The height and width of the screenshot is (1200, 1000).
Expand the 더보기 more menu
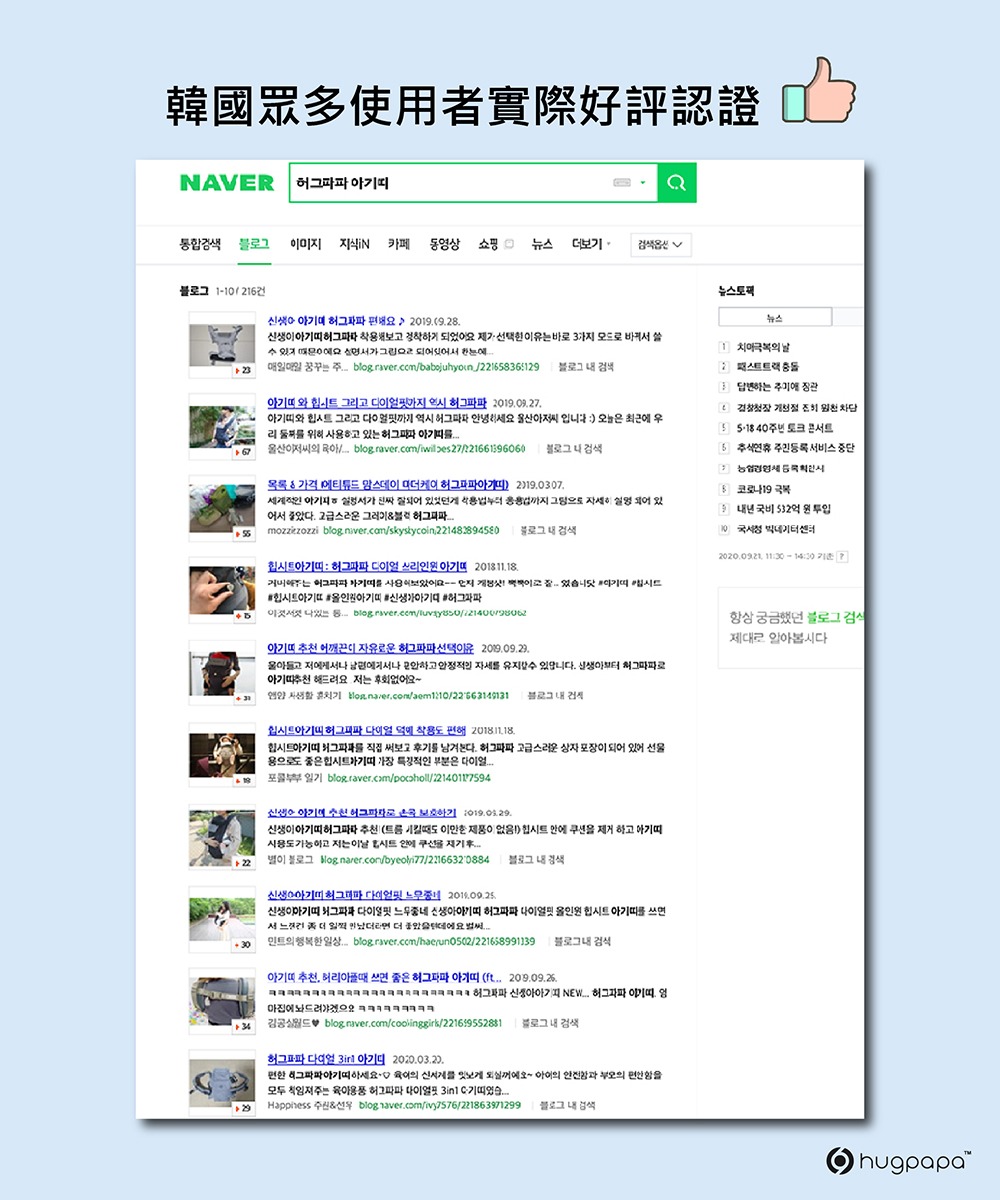pyautogui.click(x=590, y=244)
